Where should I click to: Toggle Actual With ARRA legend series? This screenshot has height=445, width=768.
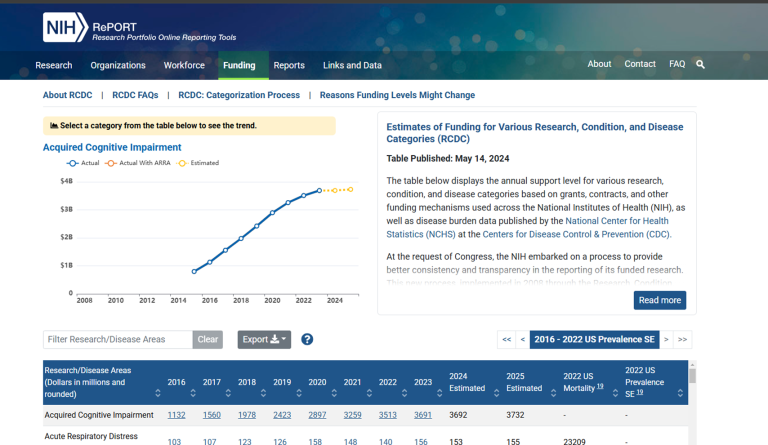coord(138,163)
